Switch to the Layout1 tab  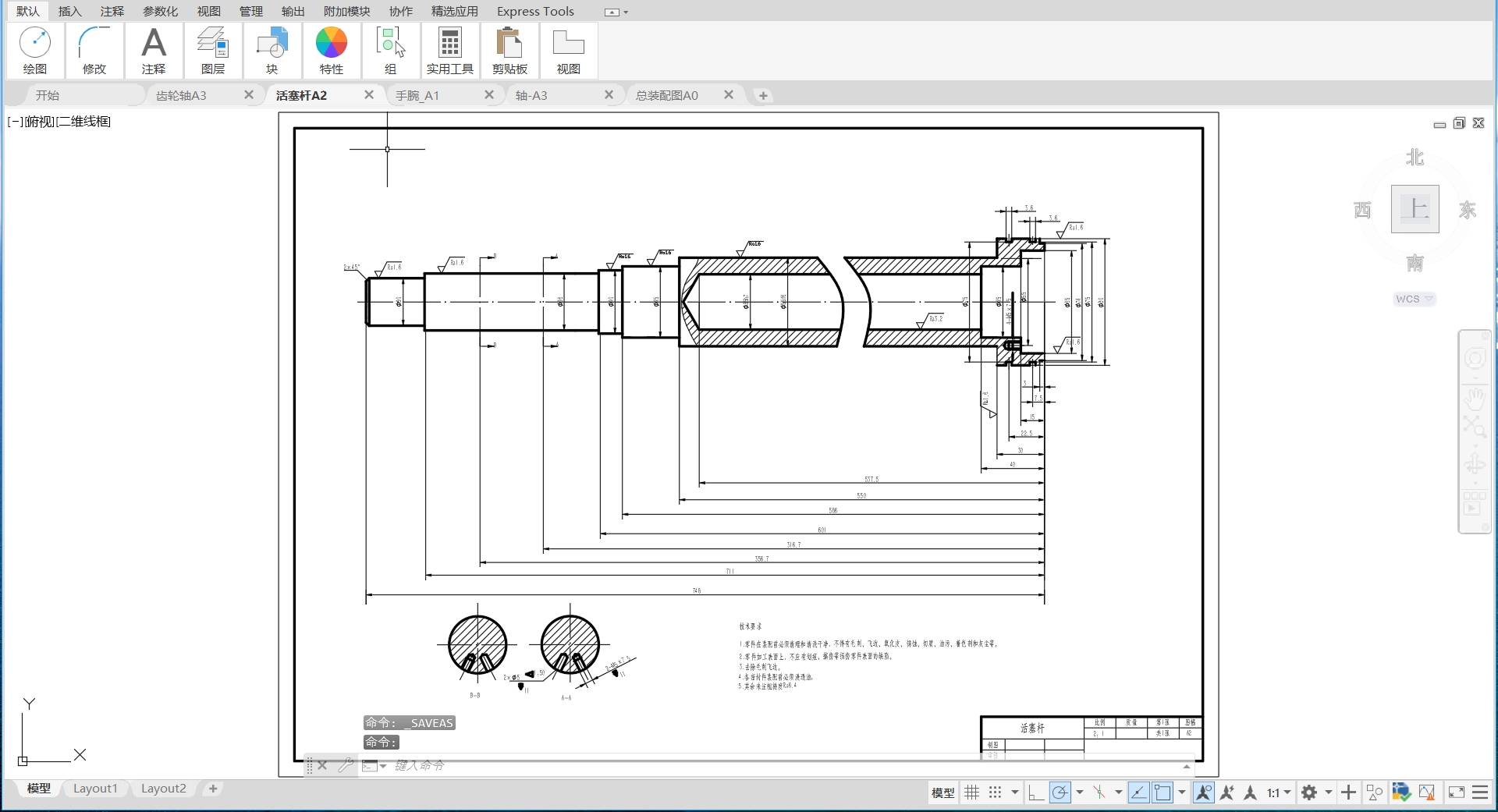95,789
